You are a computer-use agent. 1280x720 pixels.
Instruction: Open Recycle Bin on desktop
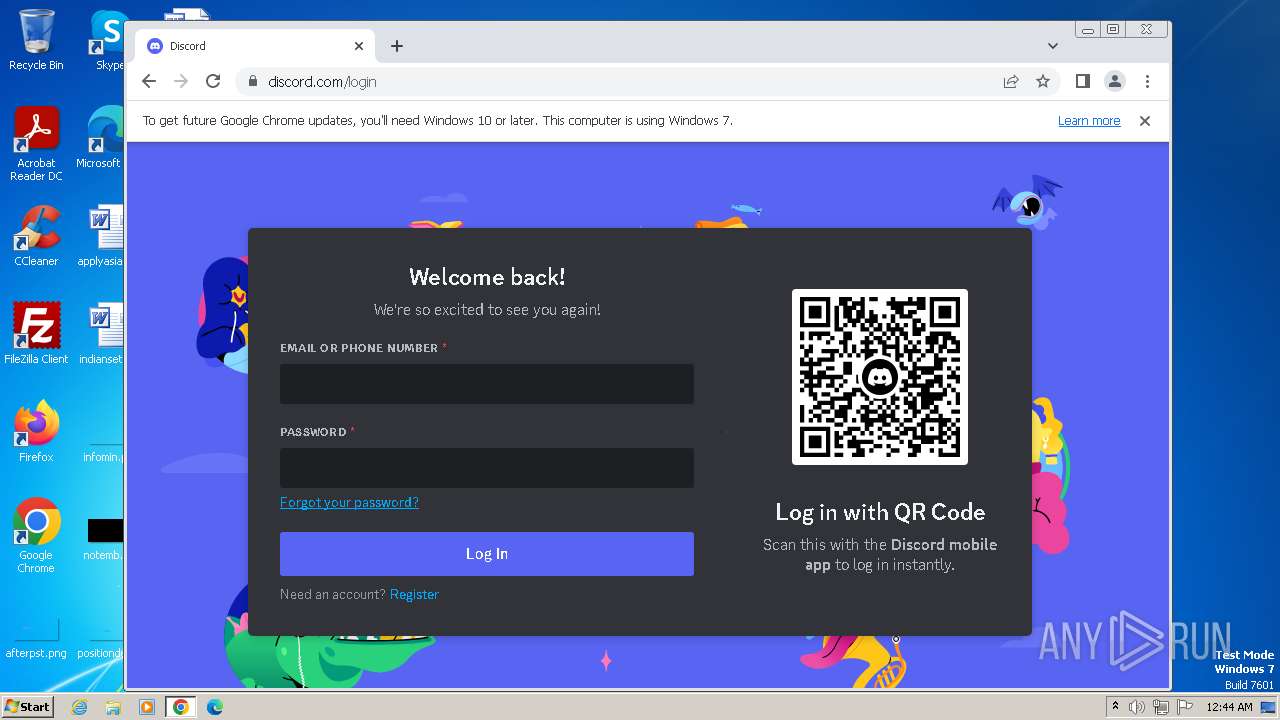pos(36,40)
